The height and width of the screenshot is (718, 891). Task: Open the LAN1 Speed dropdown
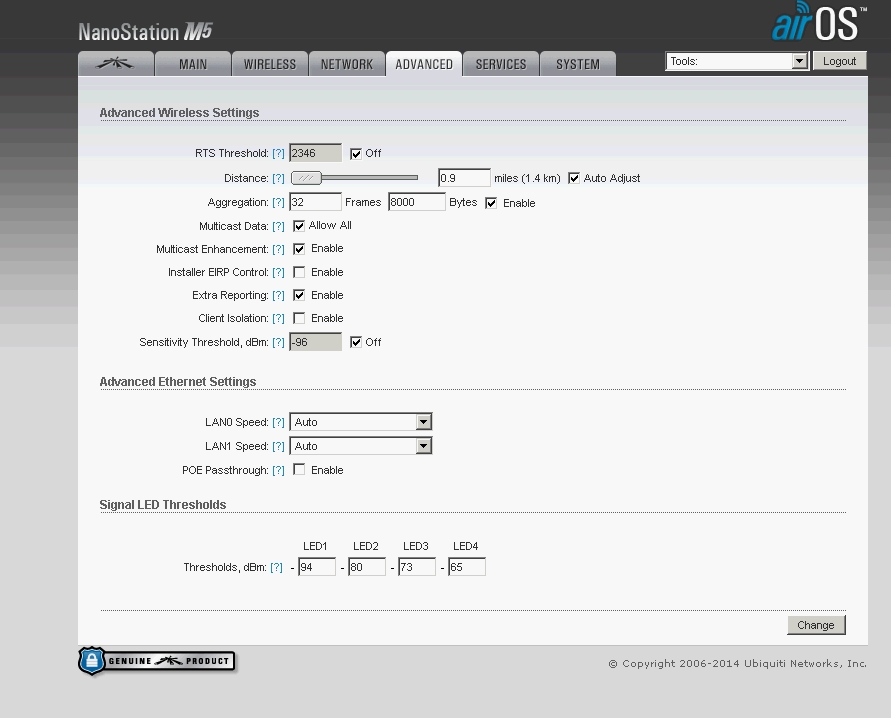(x=361, y=446)
